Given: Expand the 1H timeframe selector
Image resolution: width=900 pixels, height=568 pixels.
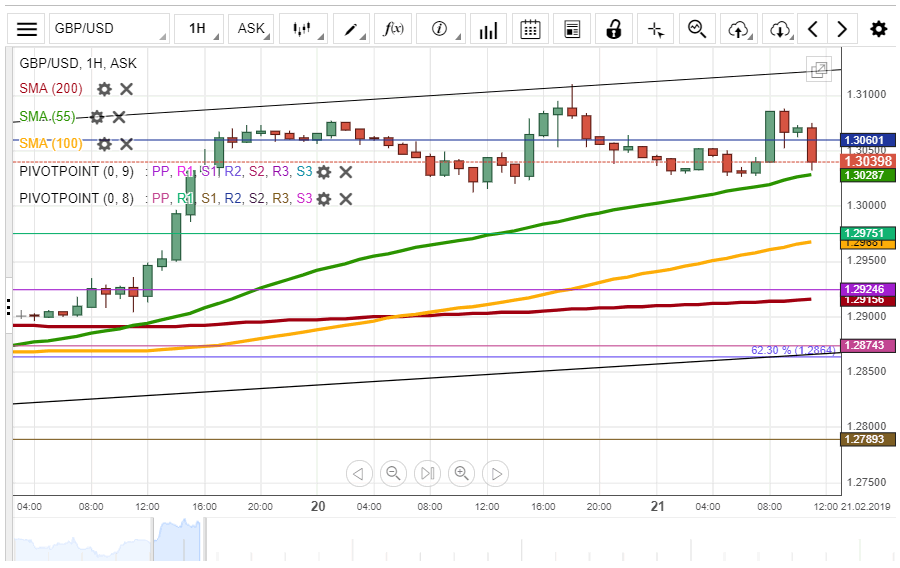Looking at the screenshot, I should click(x=200, y=29).
